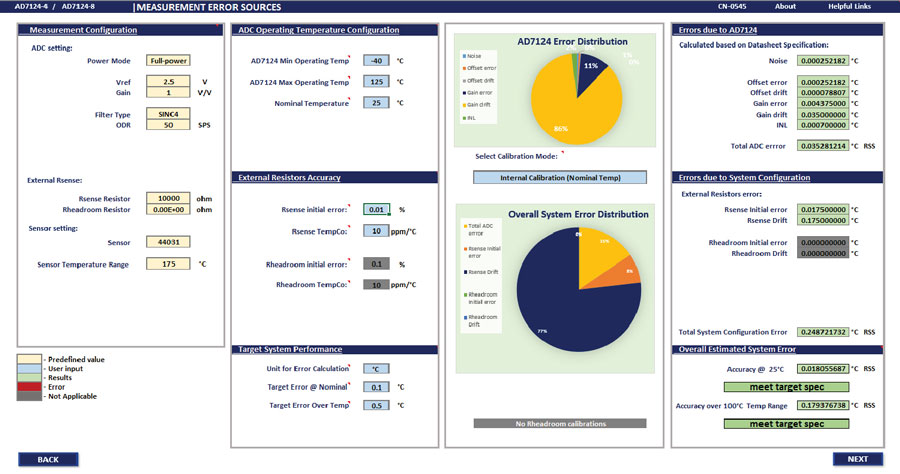Open the CN-0545 link in header
The width and height of the screenshot is (900, 474).
[x=732, y=6]
